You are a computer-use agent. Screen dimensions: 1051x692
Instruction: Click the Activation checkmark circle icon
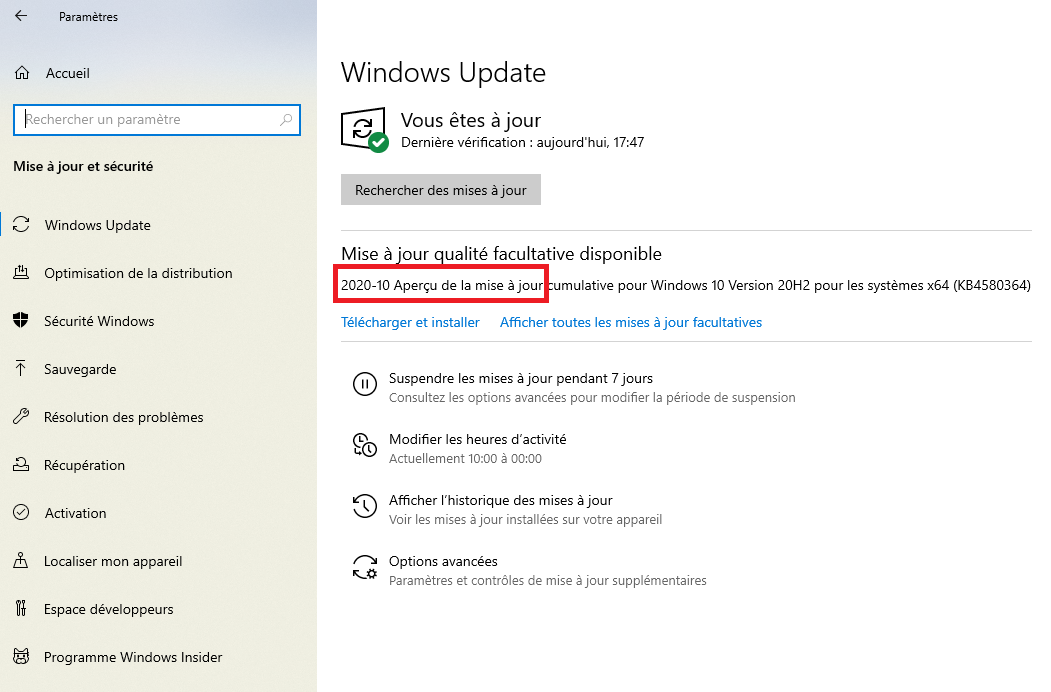click(21, 512)
